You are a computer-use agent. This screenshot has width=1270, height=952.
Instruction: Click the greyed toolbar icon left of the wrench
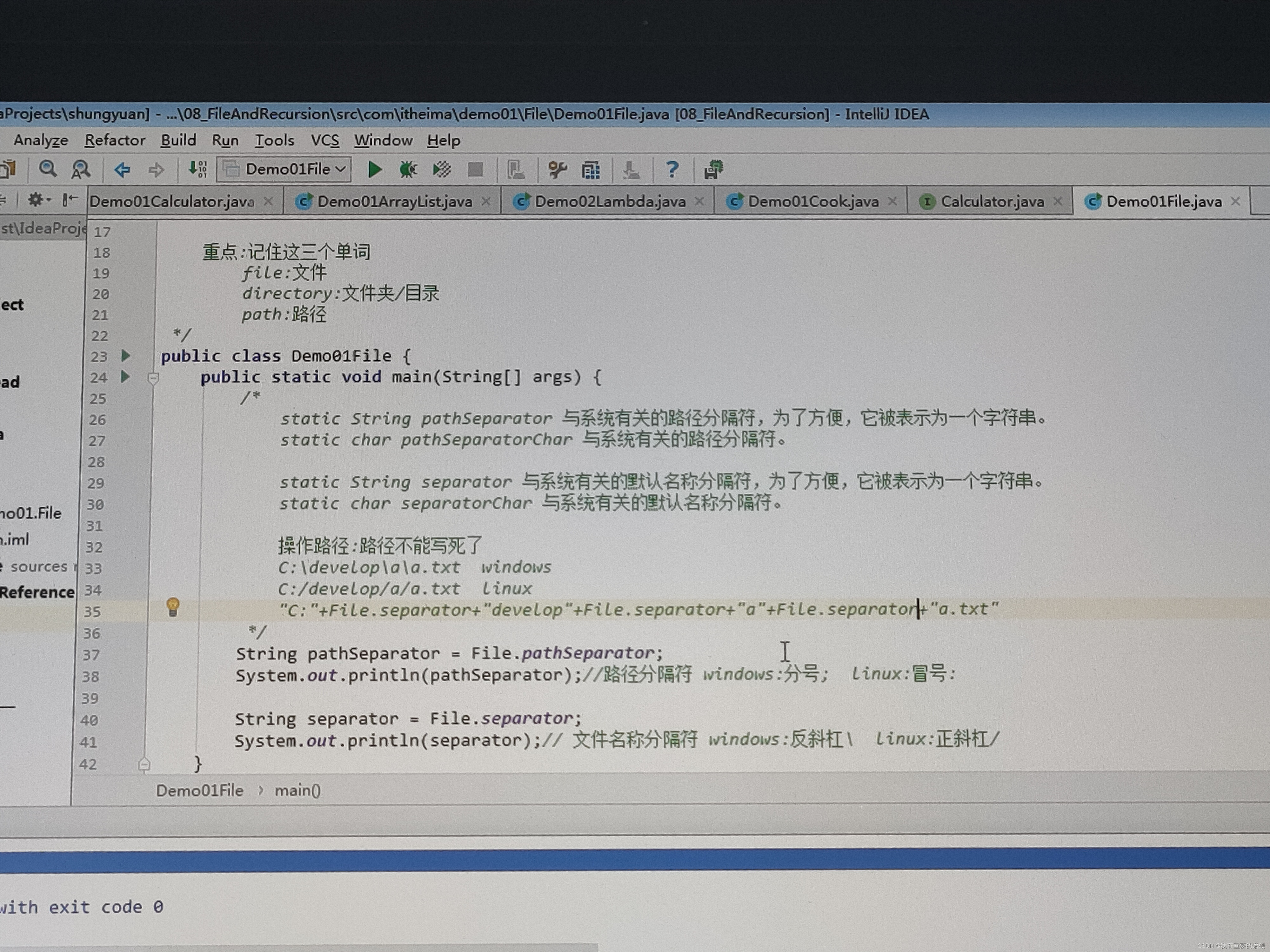pyautogui.click(x=516, y=169)
